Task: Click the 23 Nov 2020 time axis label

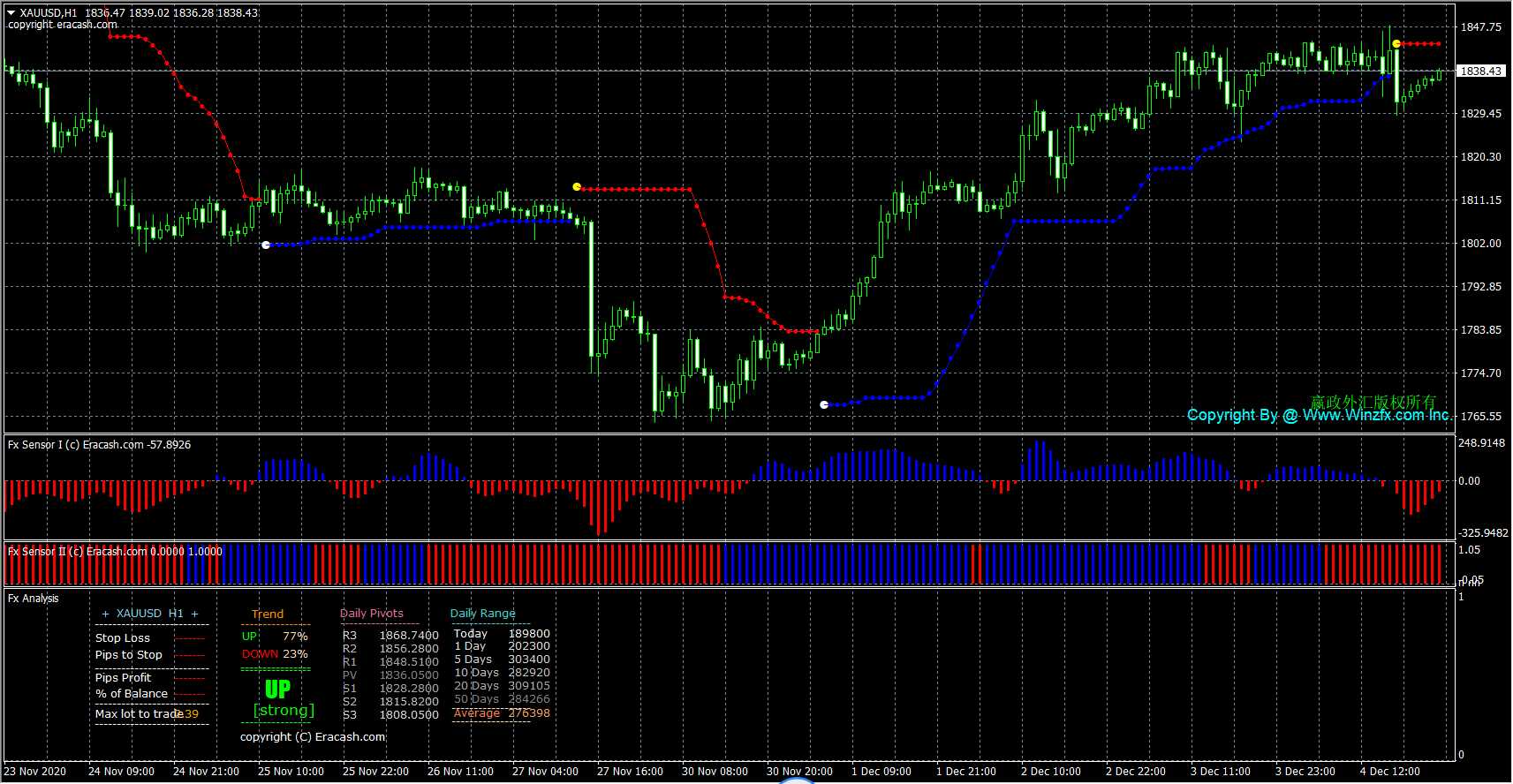Action: pyautogui.click(x=35, y=771)
